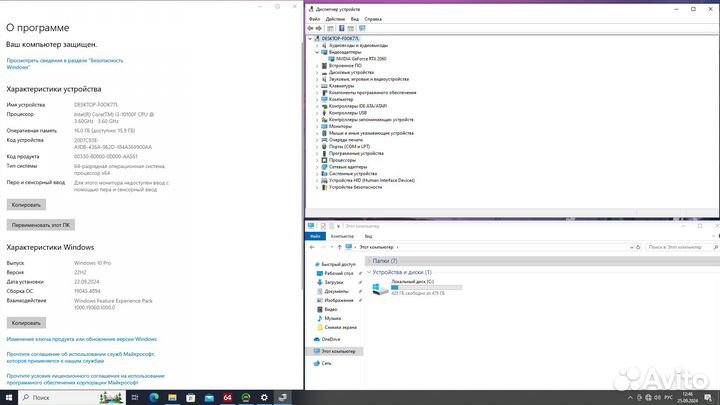The height and width of the screenshot is (405, 720).
Task: Go back in Device Manager toolbar
Action: 310,28
